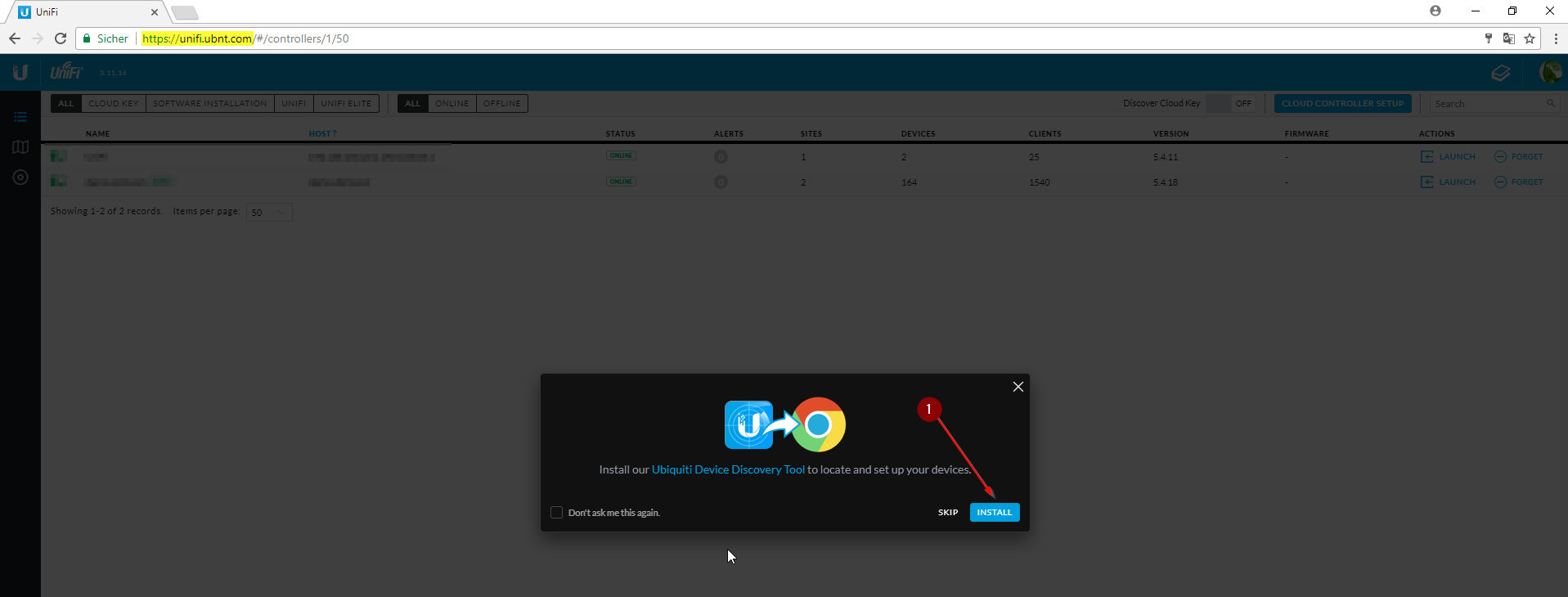Filter by OFFLINE status
The width and height of the screenshot is (1568, 597).
(x=502, y=103)
